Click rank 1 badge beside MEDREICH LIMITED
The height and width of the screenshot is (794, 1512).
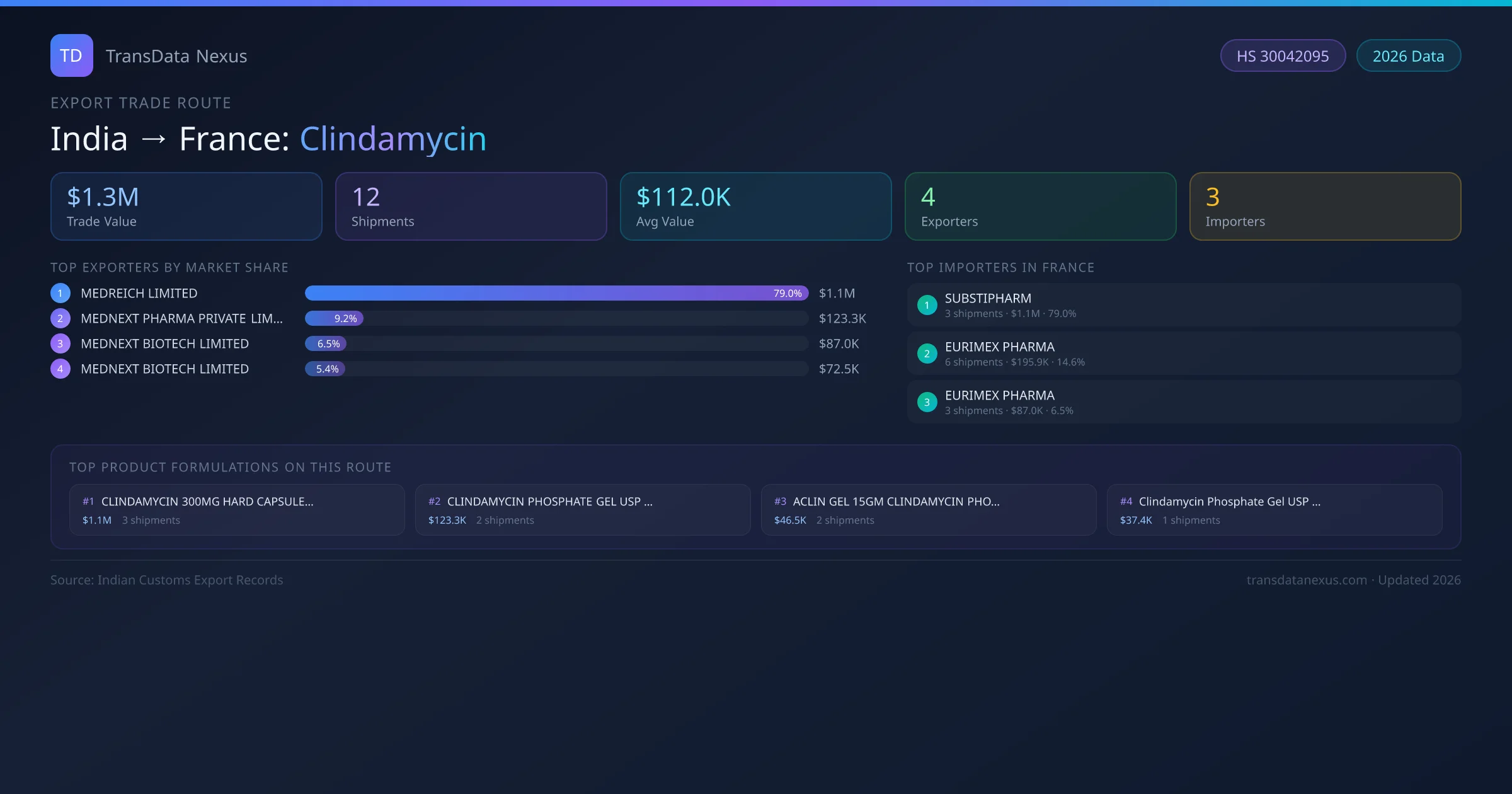(x=60, y=293)
